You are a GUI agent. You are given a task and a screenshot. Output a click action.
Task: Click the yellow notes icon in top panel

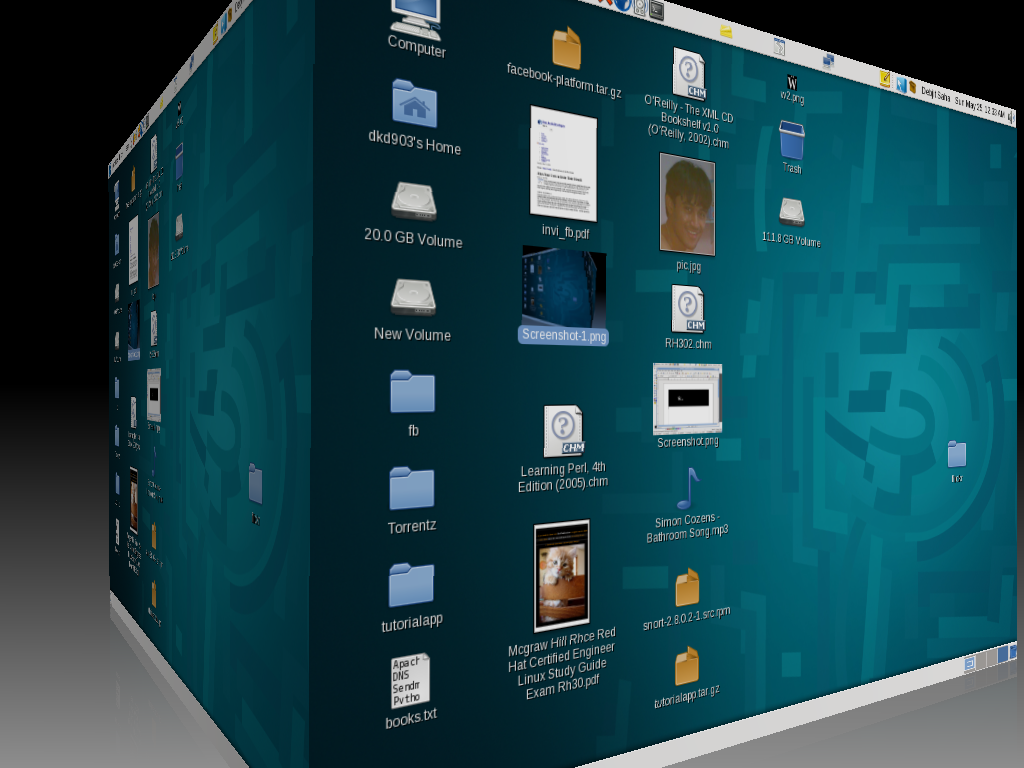pyautogui.click(x=885, y=78)
